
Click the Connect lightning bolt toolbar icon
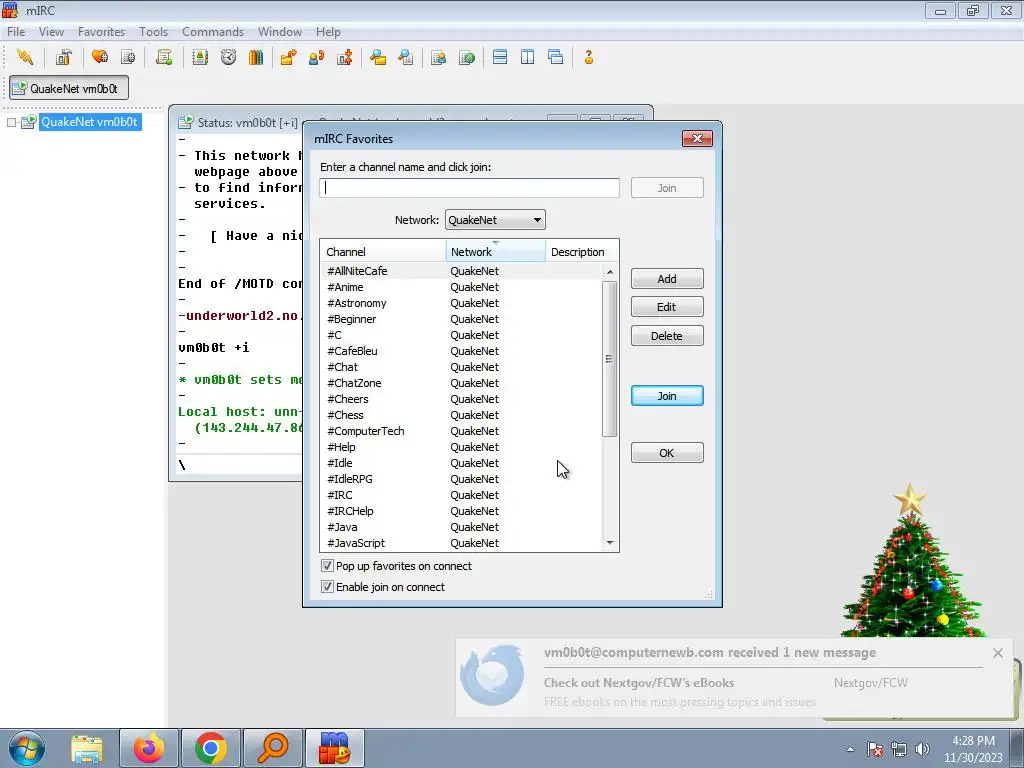(25, 57)
